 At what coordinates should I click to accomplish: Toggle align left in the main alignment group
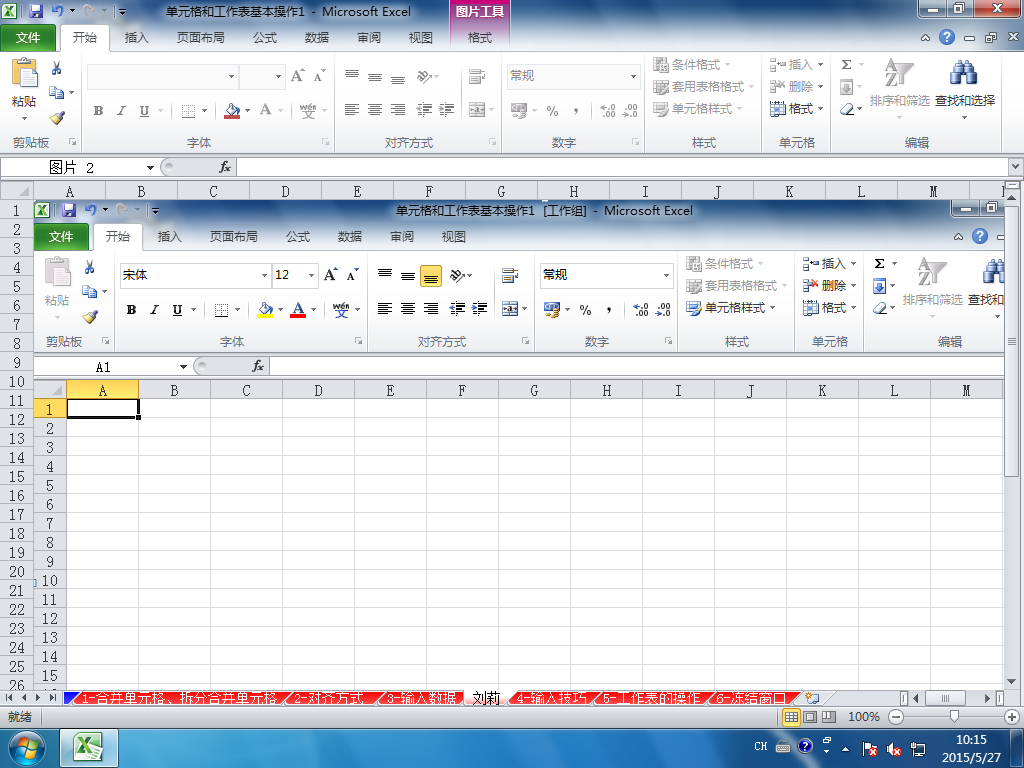352,110
